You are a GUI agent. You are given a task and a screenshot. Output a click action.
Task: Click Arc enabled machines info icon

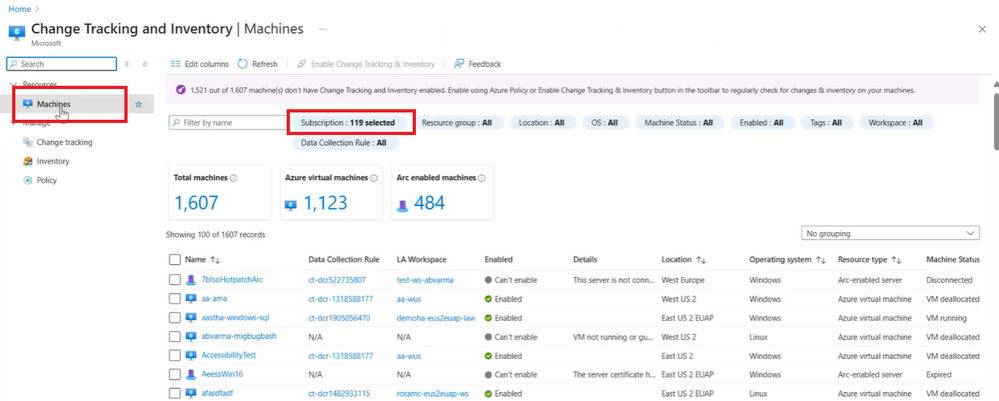tap(482, 179)
